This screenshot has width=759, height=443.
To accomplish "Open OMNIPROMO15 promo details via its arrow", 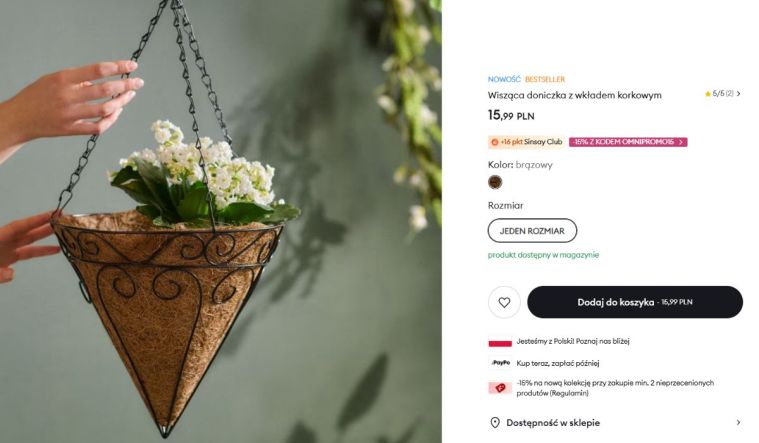I will click(x=681, y=142).
